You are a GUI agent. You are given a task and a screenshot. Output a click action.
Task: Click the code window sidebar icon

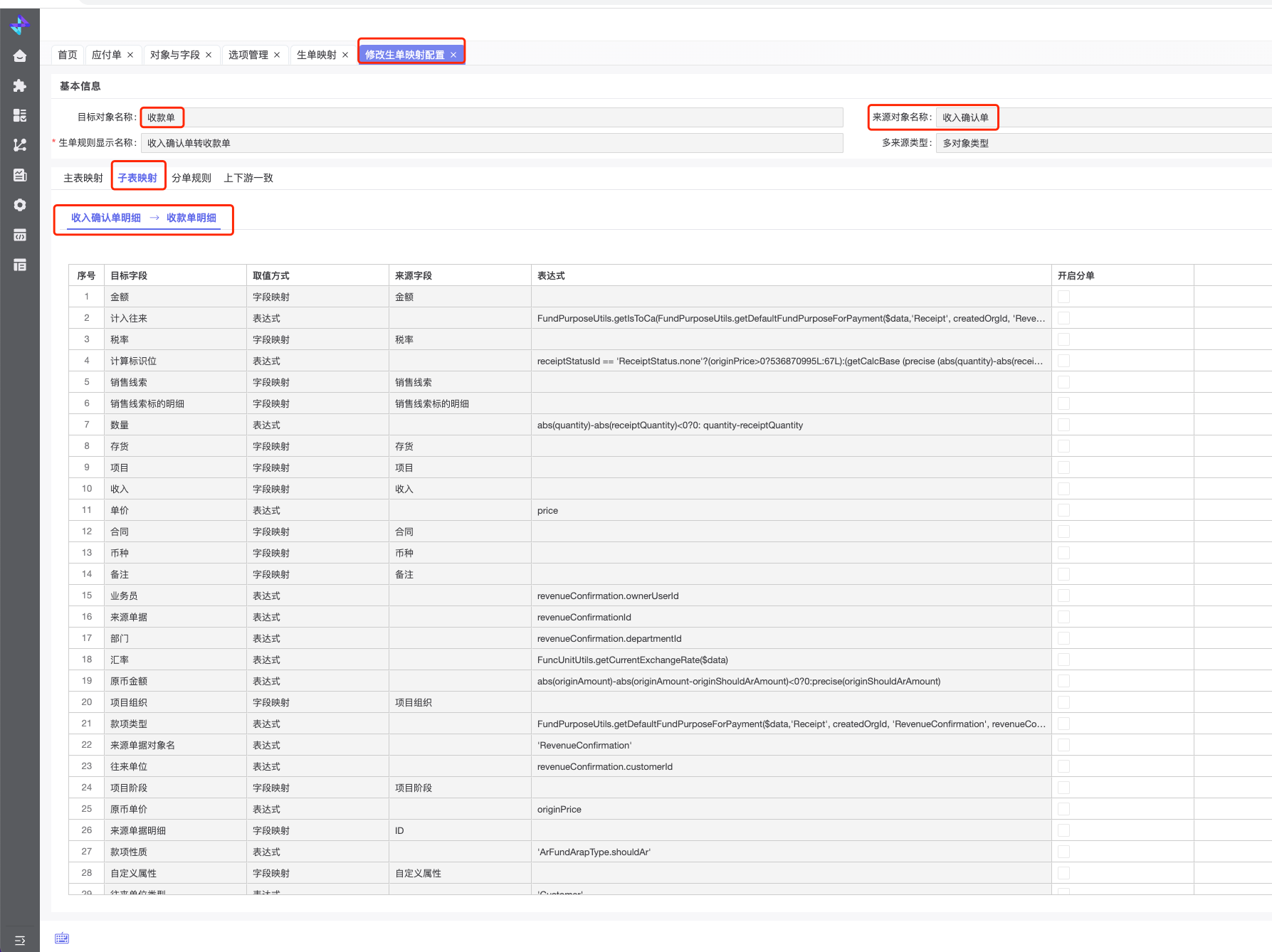(20, 235)
